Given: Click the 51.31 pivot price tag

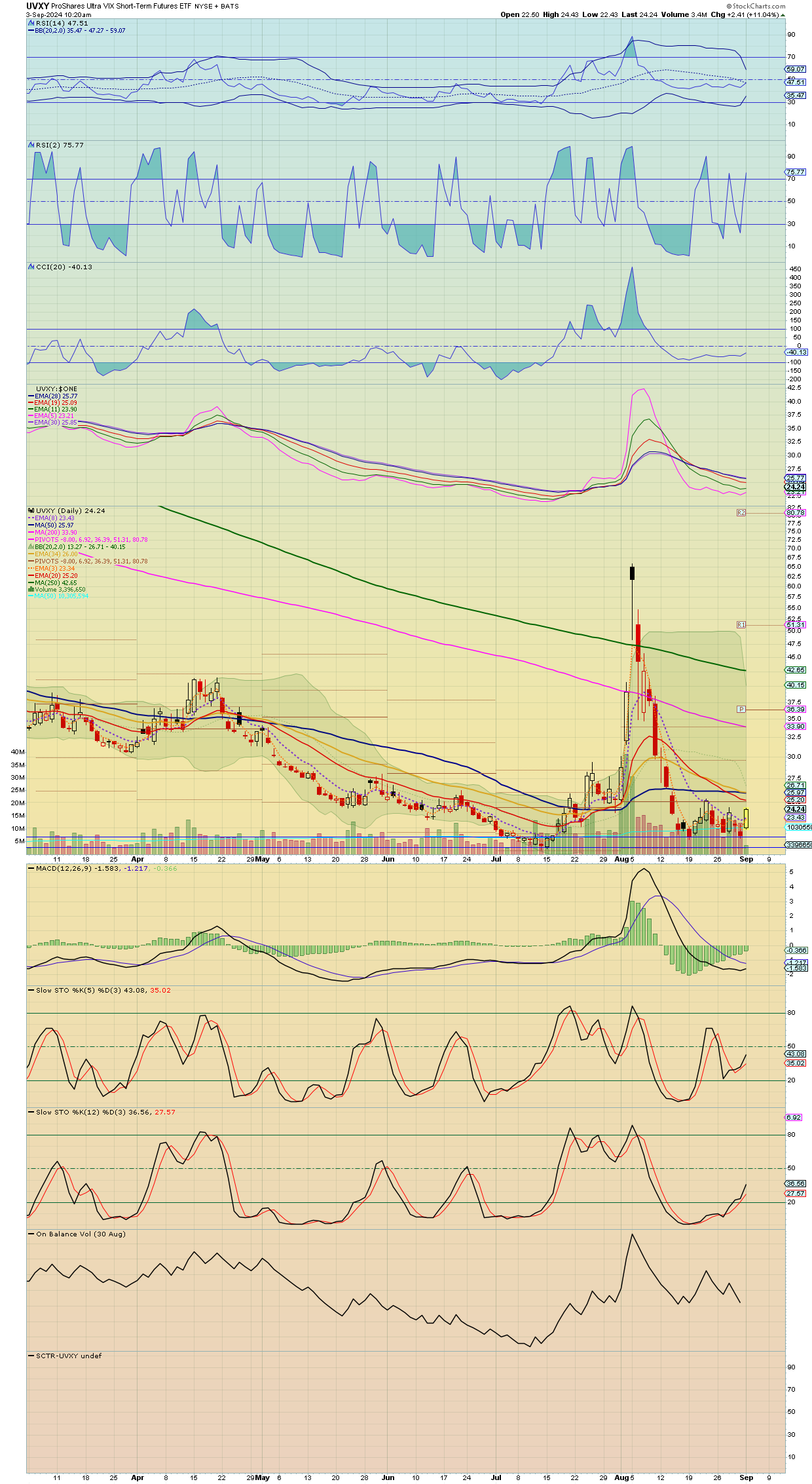Looking at the screenshot, I should point(796,624).
